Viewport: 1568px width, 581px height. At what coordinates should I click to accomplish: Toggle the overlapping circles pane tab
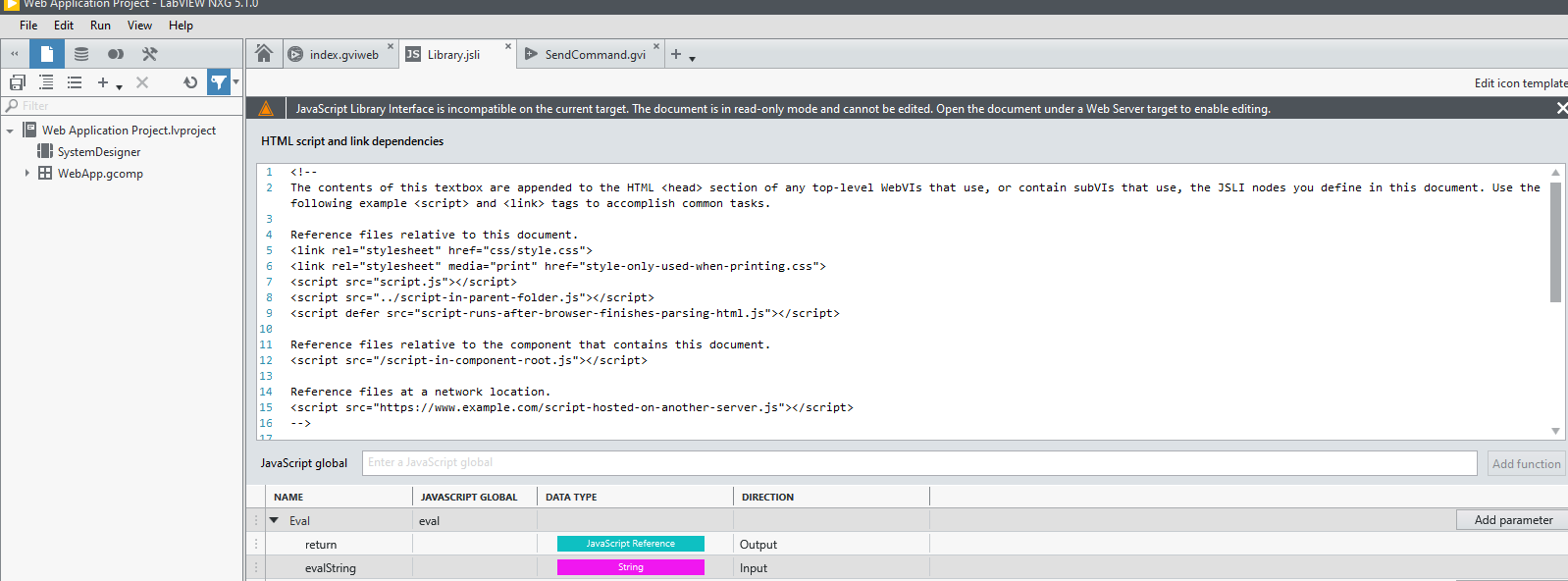pyautogui.click(x=116, y=54)
